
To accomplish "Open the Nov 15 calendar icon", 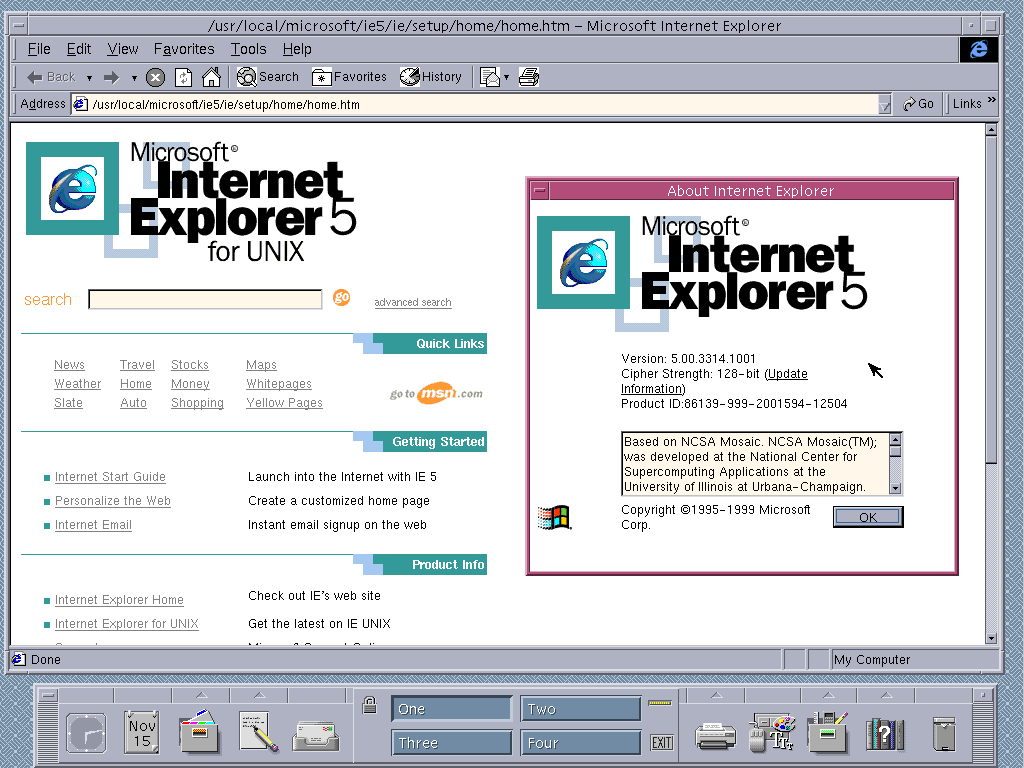I will (x=142, y=733).
